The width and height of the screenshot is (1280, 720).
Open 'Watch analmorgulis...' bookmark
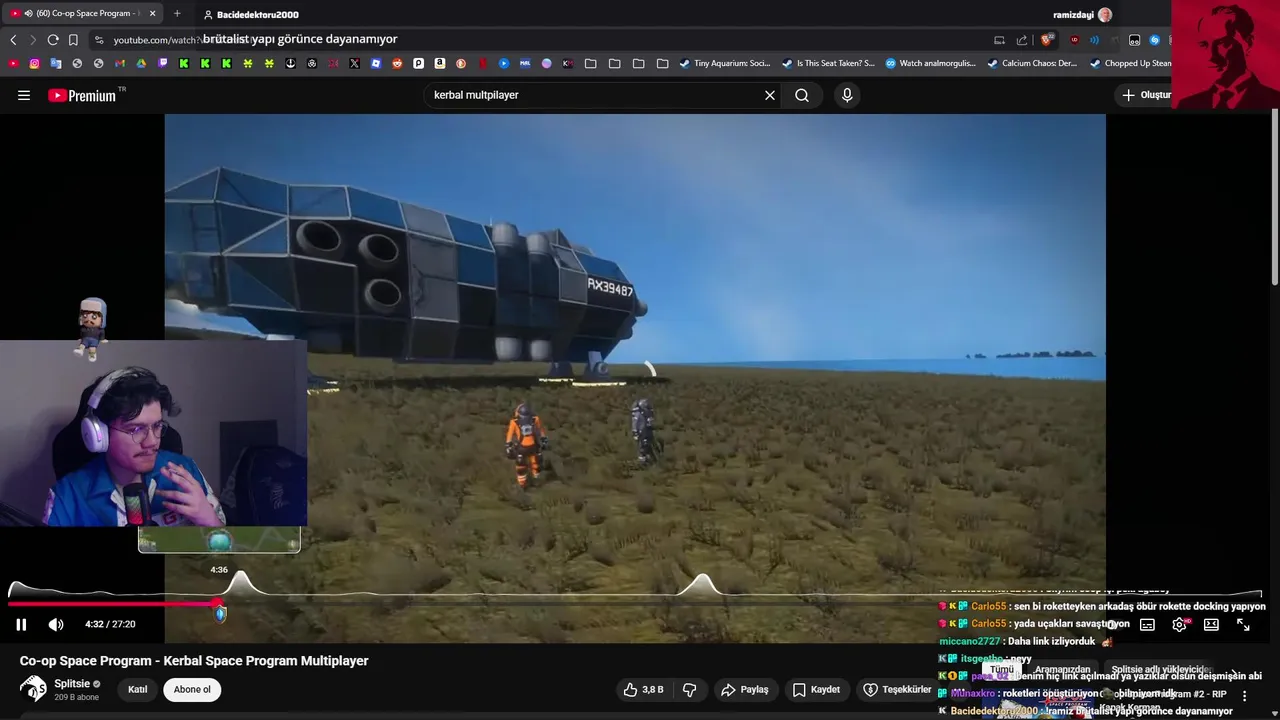point(930,63)
